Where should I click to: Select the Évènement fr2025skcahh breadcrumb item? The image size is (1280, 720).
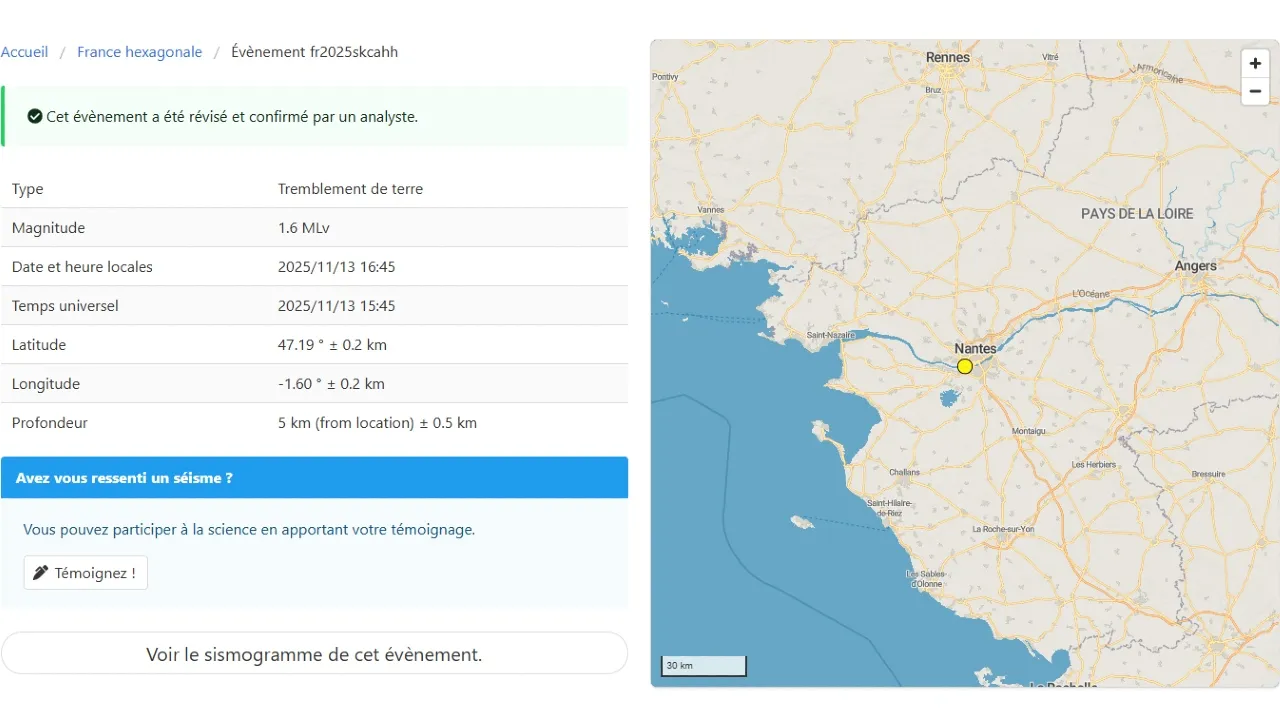click(x=314, y=52)
